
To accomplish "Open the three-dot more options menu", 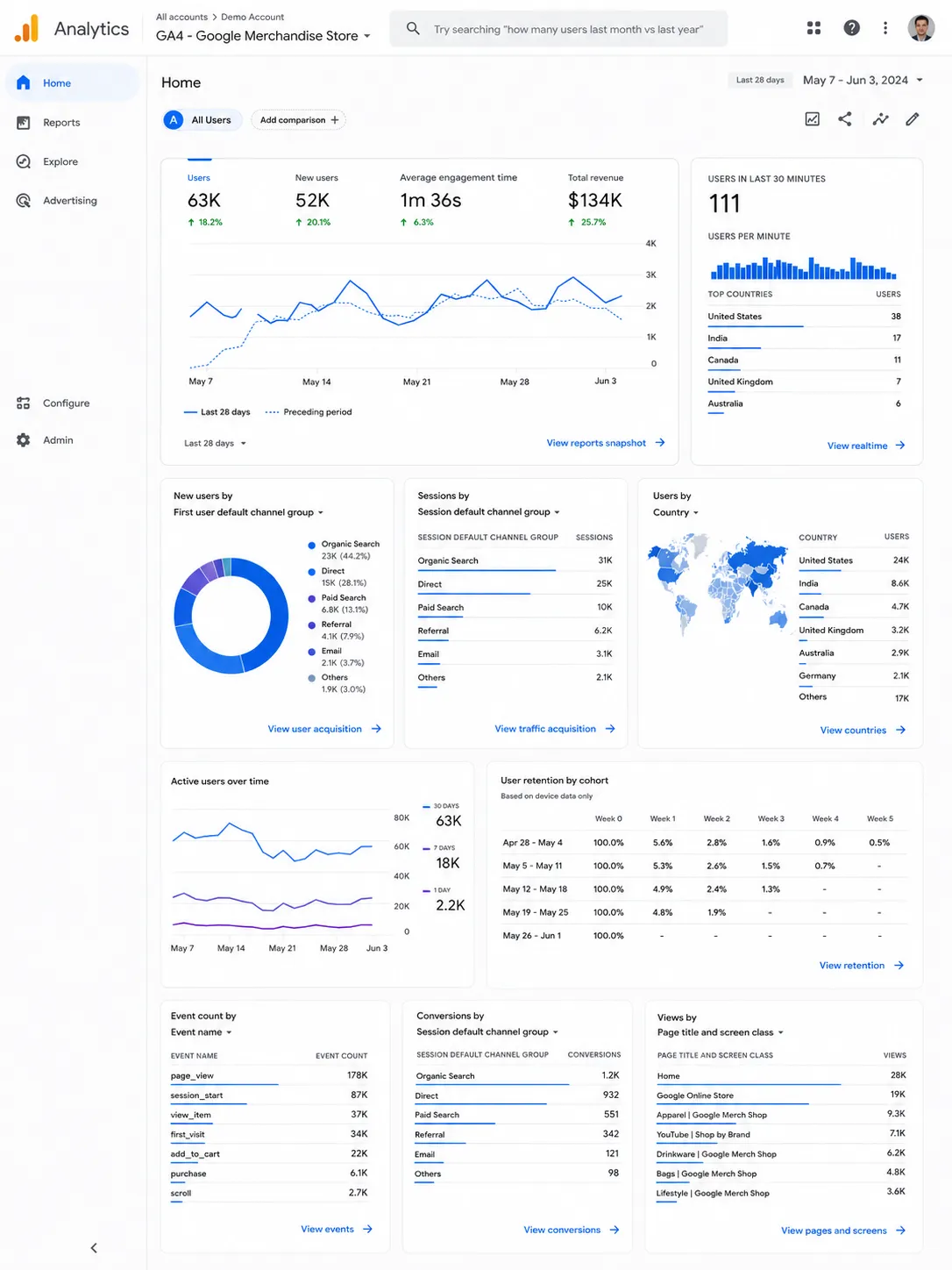I will click(x=885, y=28).
